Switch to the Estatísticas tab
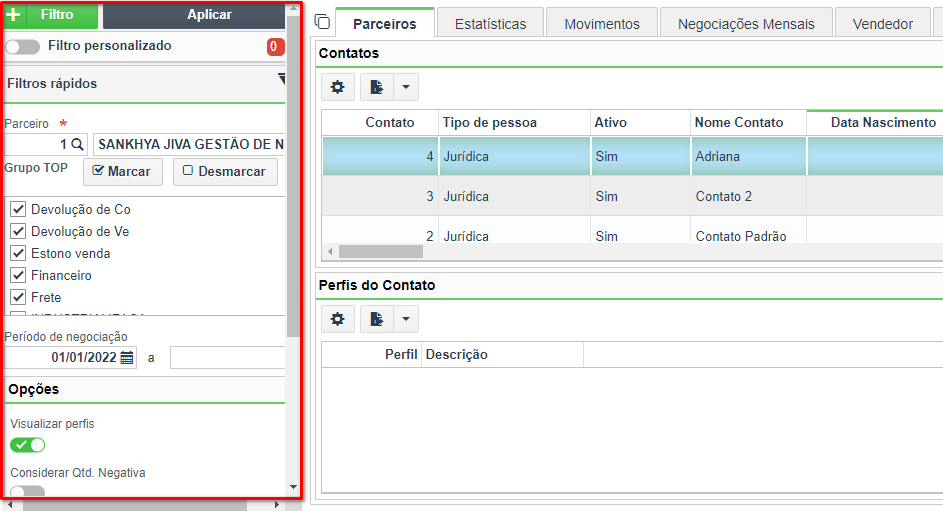This screenshot has width=943, height=511. tap(491, 23)
